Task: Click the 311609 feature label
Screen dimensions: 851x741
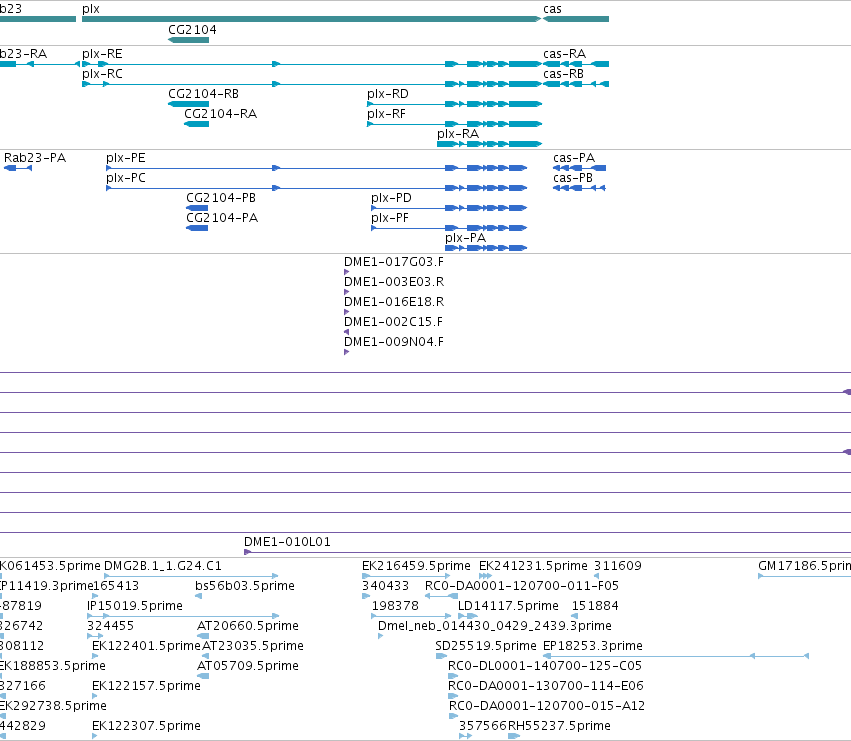Action: (x=618, y=566)
